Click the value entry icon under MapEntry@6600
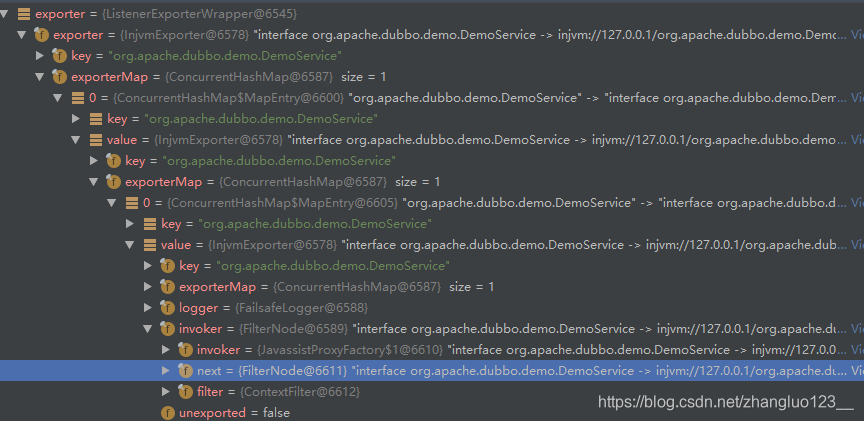The image size is (864, 421). point(96,140)
